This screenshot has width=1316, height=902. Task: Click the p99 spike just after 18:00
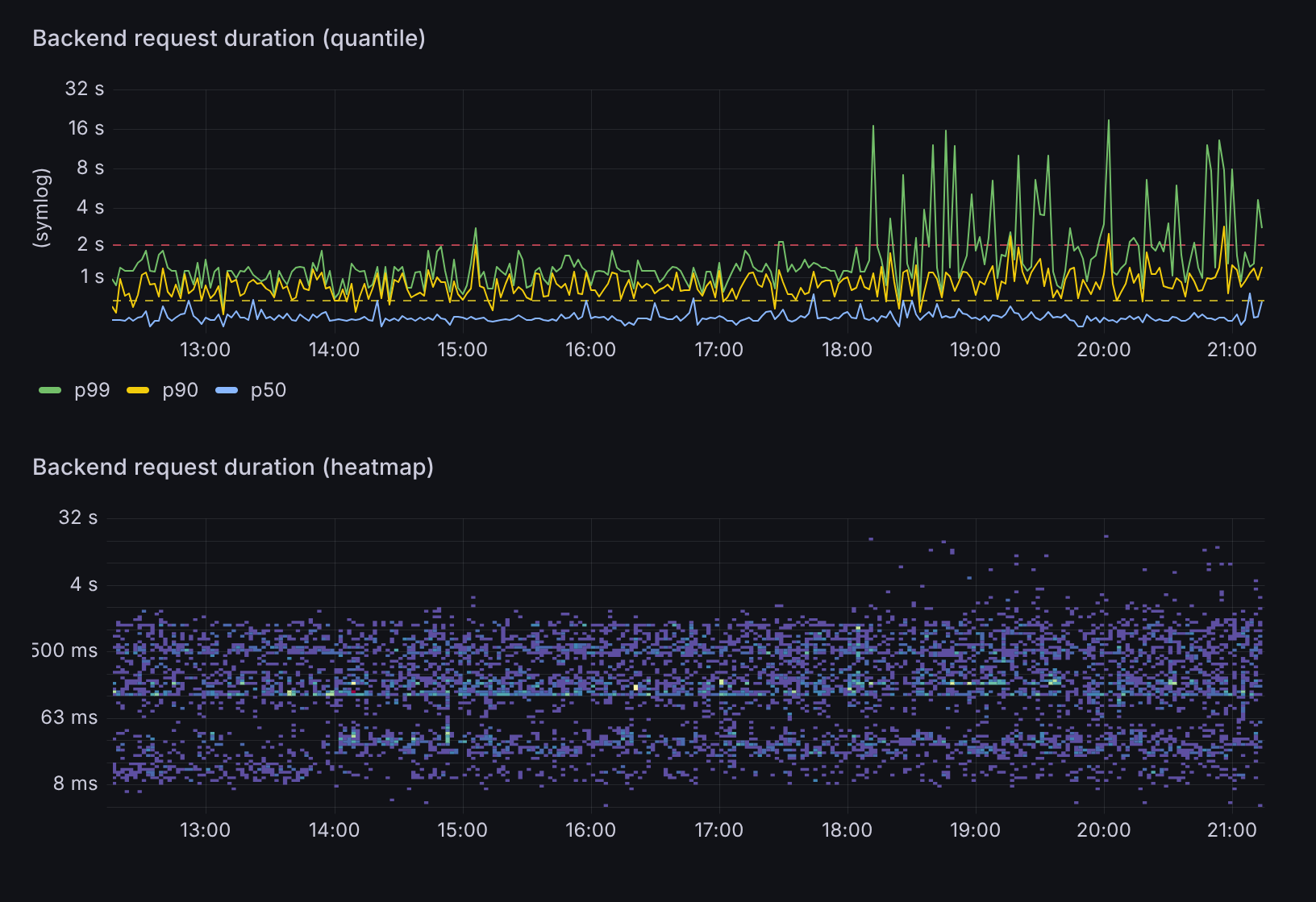tap(873, 129)
